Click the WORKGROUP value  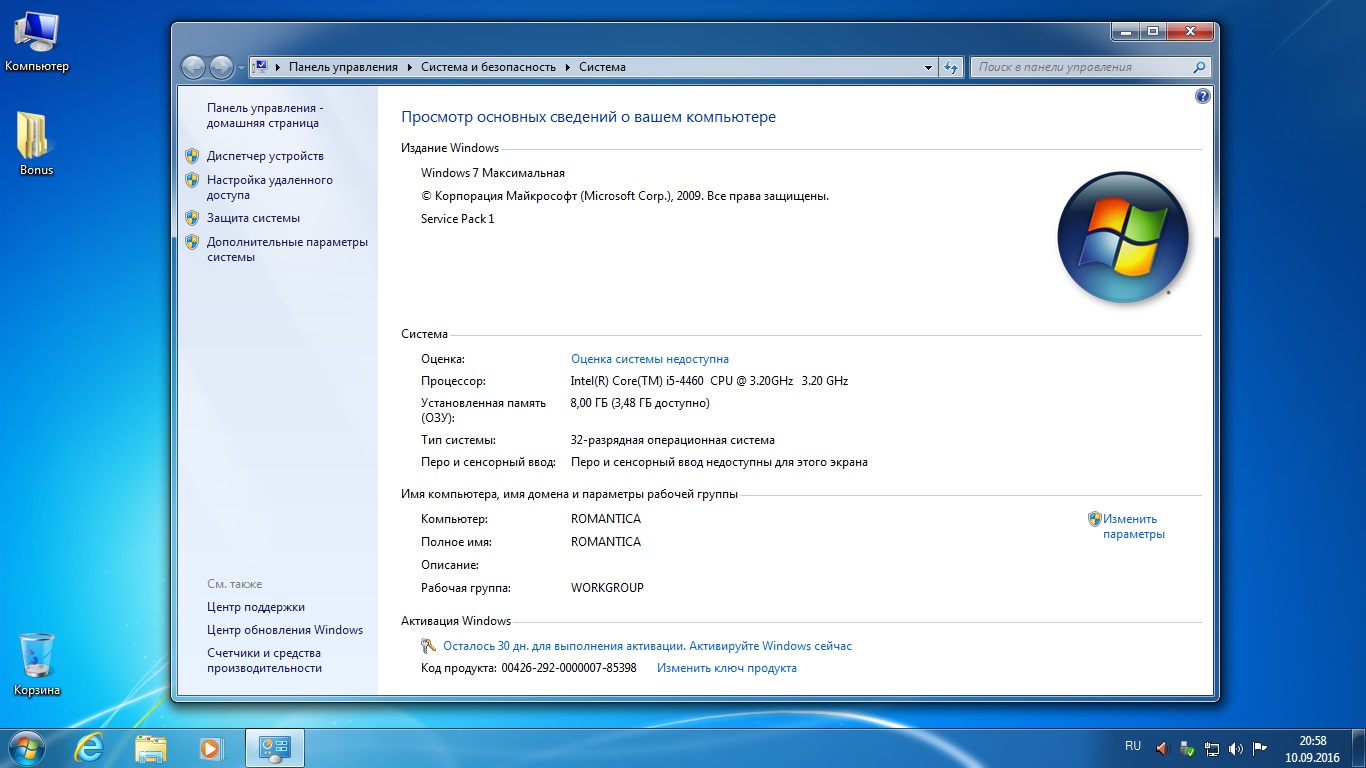click(607, 588)
